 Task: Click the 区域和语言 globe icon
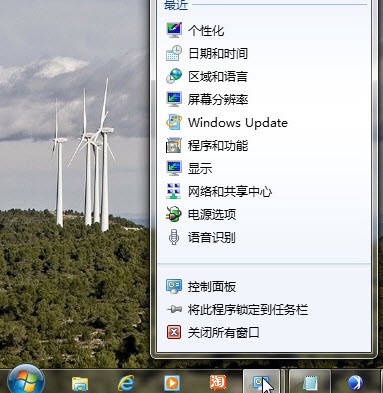click(x=174, y=76)
